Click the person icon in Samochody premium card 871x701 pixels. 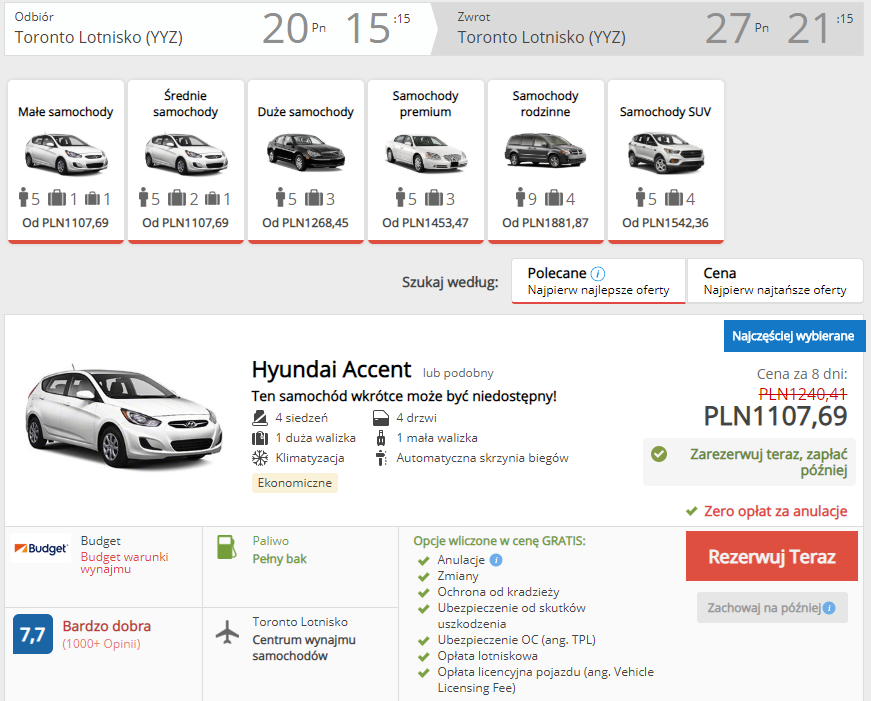pos(400,197)
